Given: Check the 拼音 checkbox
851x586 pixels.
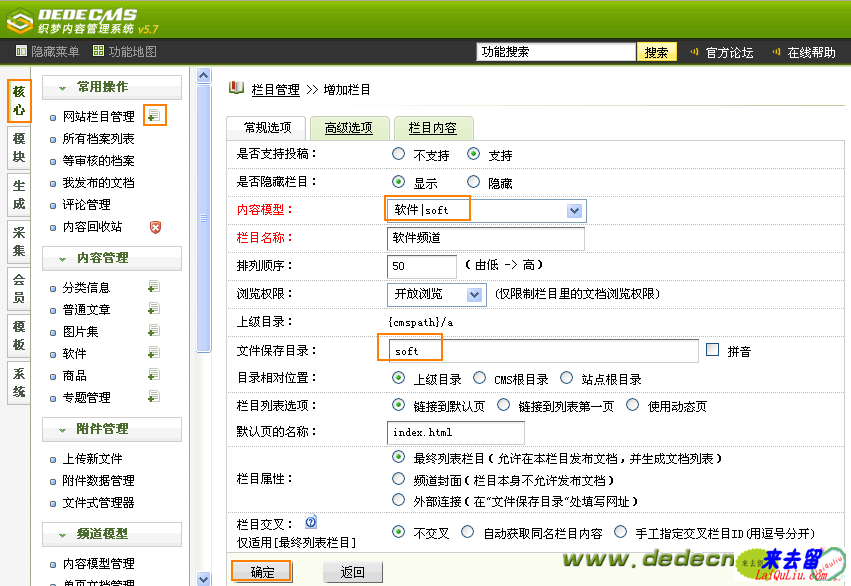Looking at the screenshot, I should (712, 351).
